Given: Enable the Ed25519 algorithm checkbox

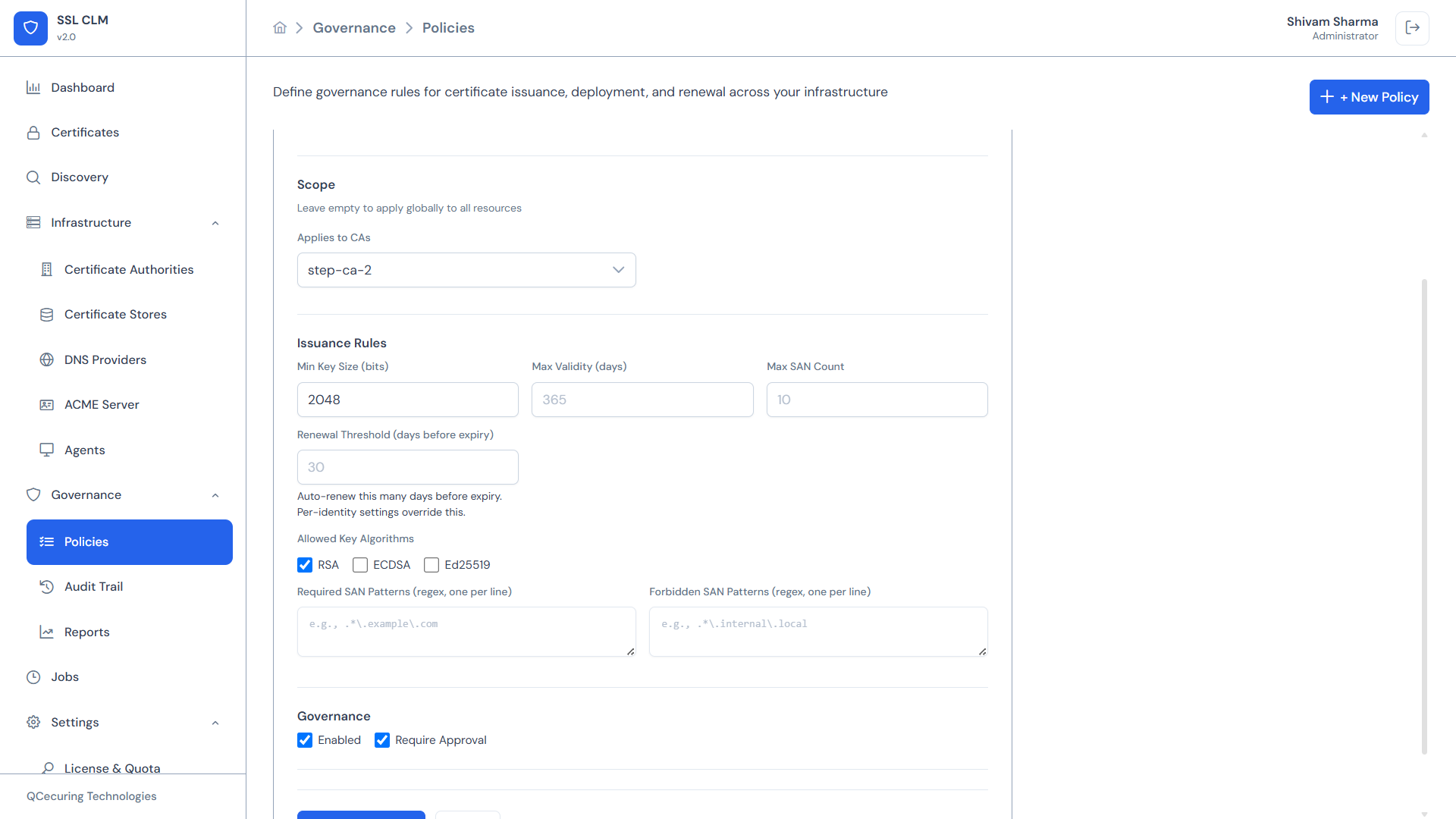Looking at the screenshot, I should (x=431, y=565).
